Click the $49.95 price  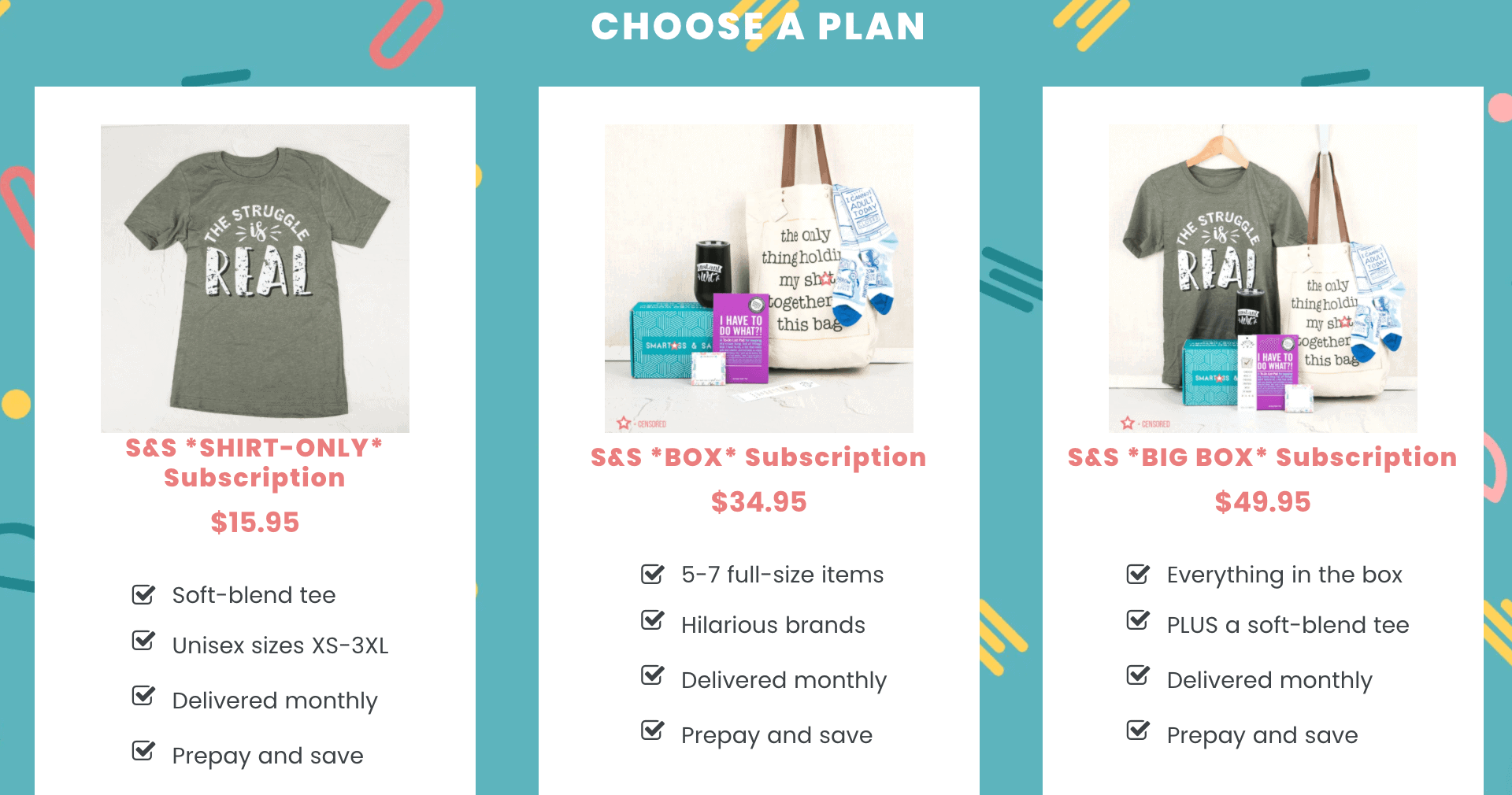pyautogui.click(x=1263, y=502)
